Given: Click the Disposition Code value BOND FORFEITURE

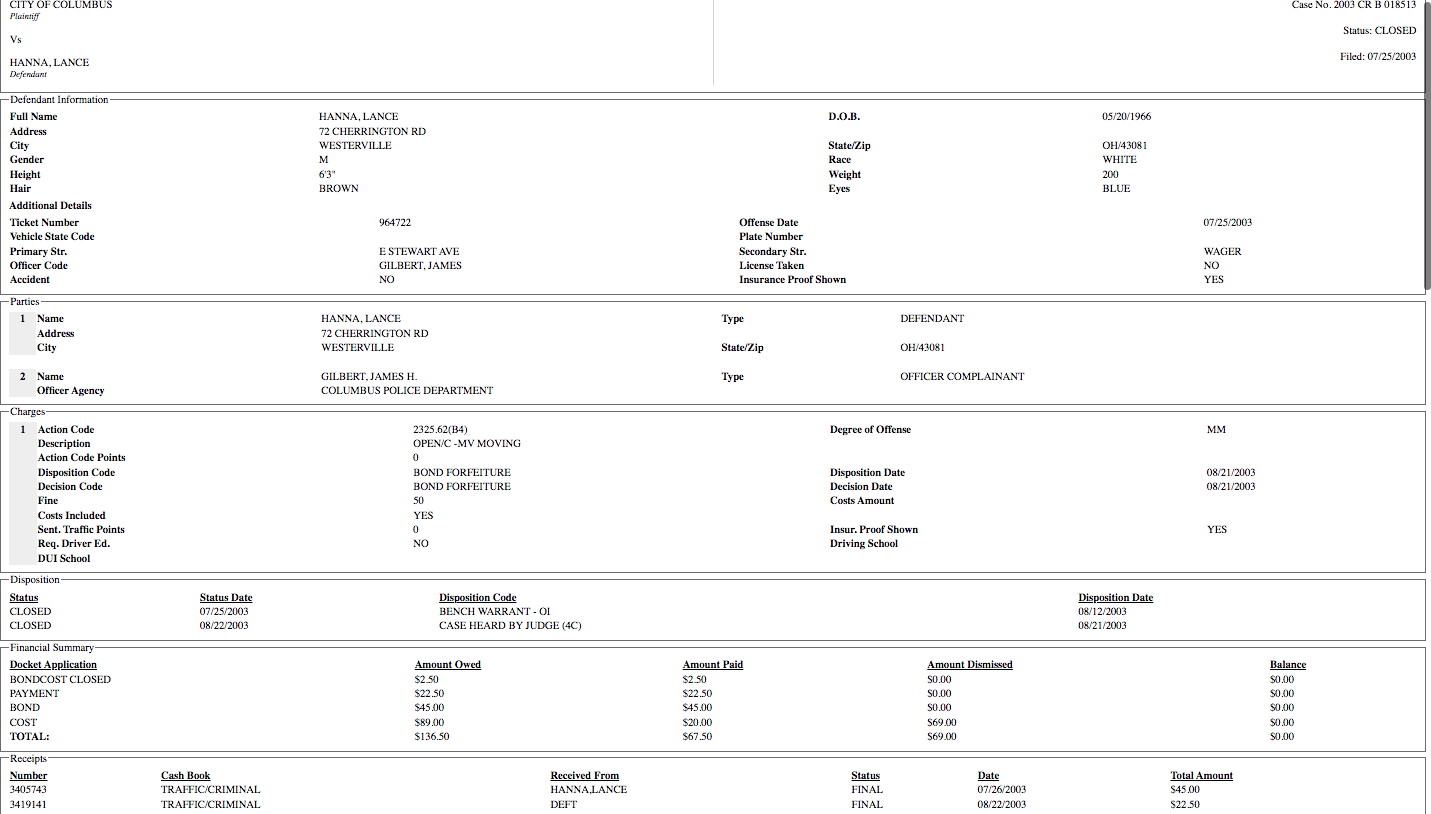Looking at the screenshot, I should [462, 473].
